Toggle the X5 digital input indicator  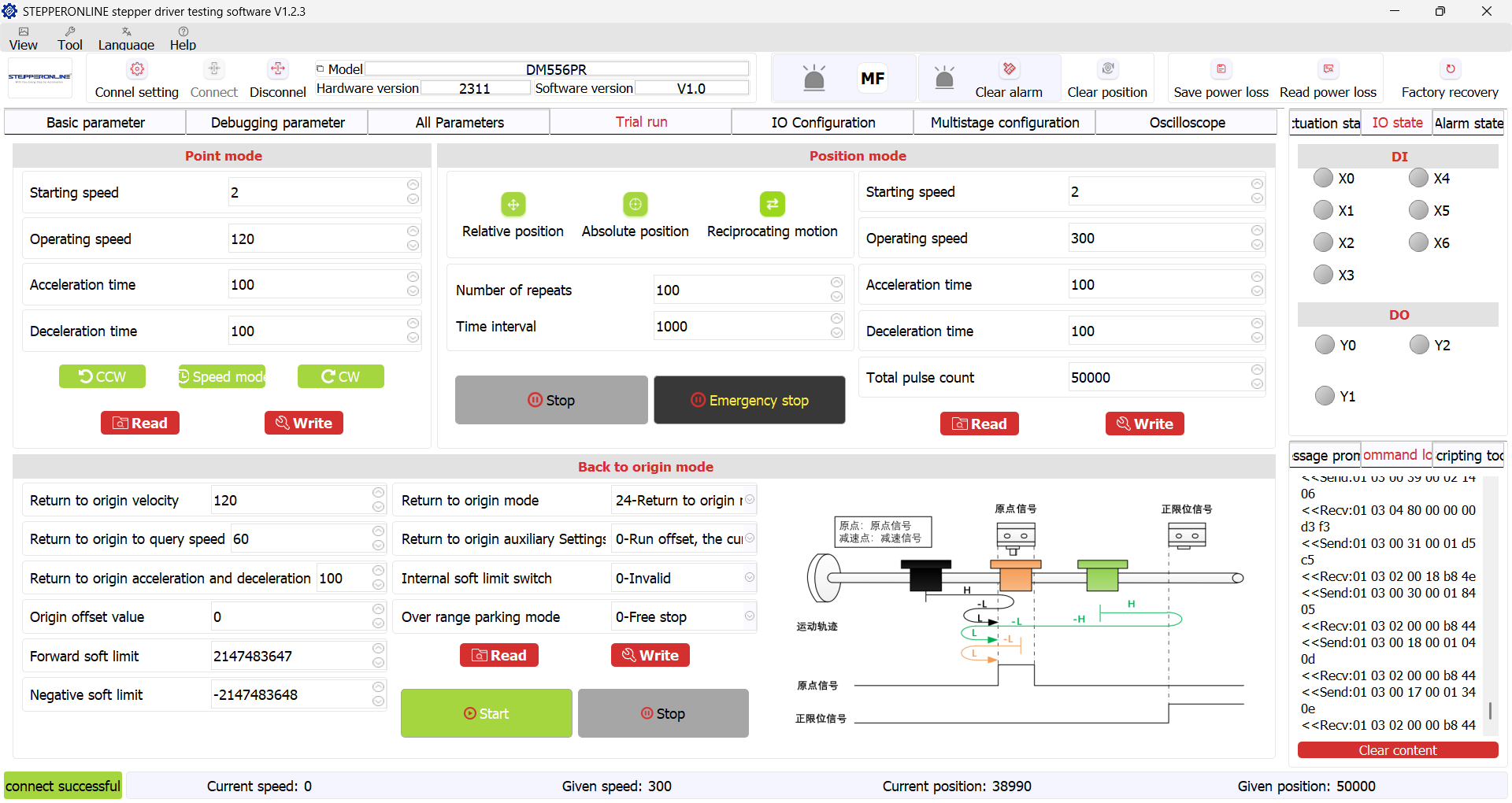coord(1418,210)
